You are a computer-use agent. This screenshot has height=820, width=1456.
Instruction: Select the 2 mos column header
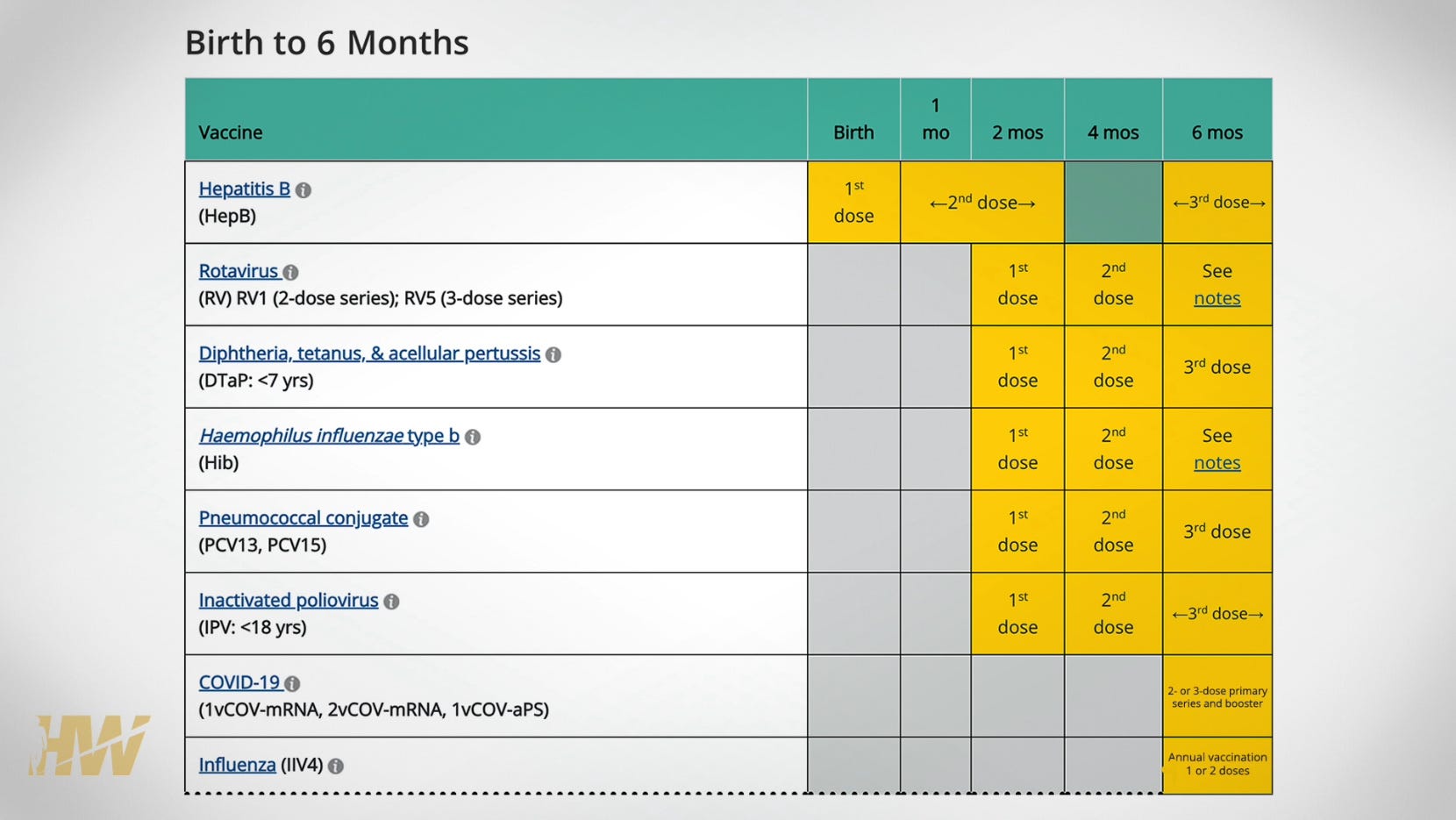[x=1017, y=119]
